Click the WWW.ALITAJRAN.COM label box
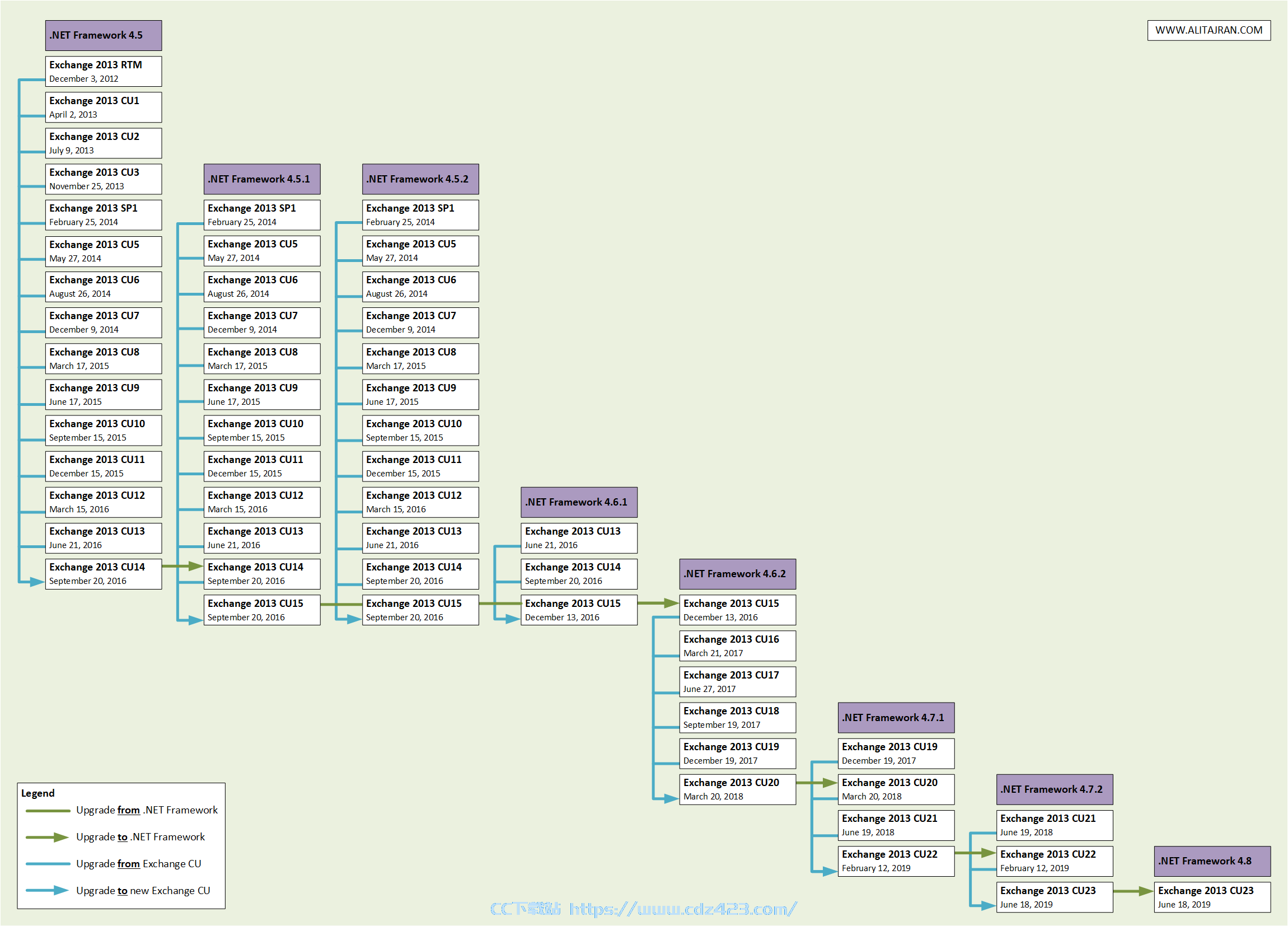The image size is (1288, 926). pos(1209,30)
